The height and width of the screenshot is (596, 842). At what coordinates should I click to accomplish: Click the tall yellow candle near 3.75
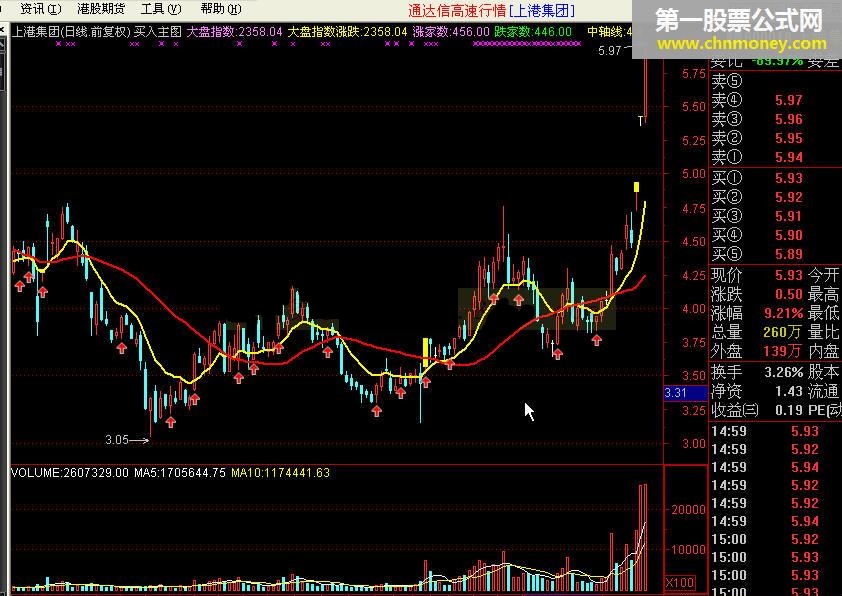tap(425, 352)
